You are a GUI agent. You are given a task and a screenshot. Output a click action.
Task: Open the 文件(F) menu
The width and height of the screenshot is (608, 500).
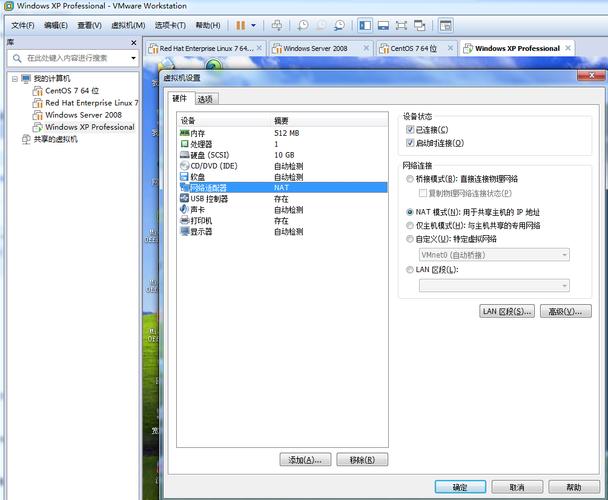tap(23, 26)
